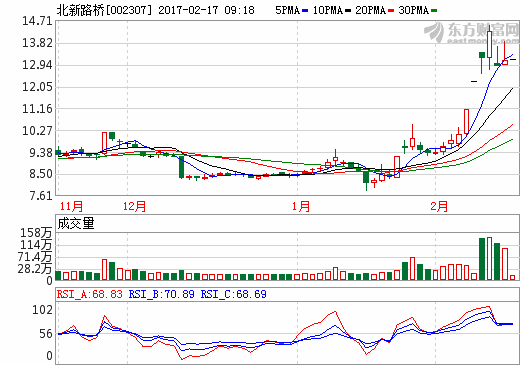
Task: Click the 5PMA legend label
Action: click(287, 10)
